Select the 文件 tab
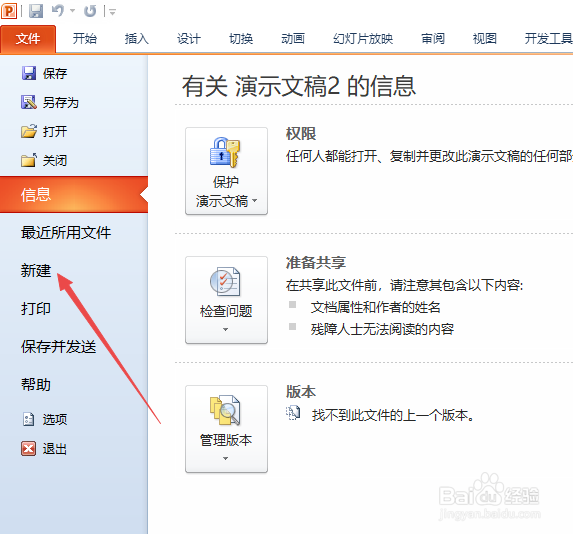 point(28,38)
